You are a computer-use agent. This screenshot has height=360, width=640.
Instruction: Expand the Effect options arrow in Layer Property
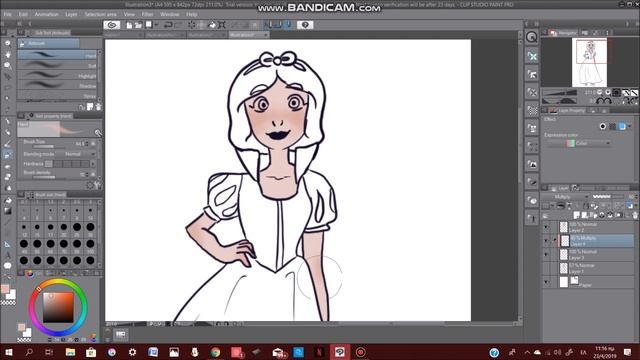[x=630, y=127]
